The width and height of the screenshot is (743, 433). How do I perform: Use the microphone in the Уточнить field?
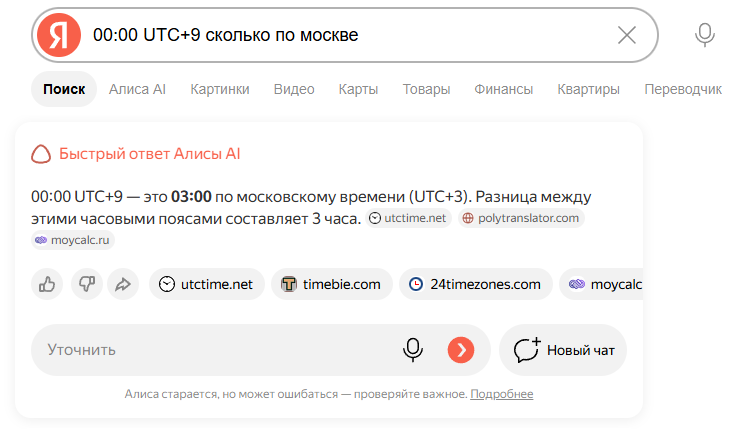point(413,350)
